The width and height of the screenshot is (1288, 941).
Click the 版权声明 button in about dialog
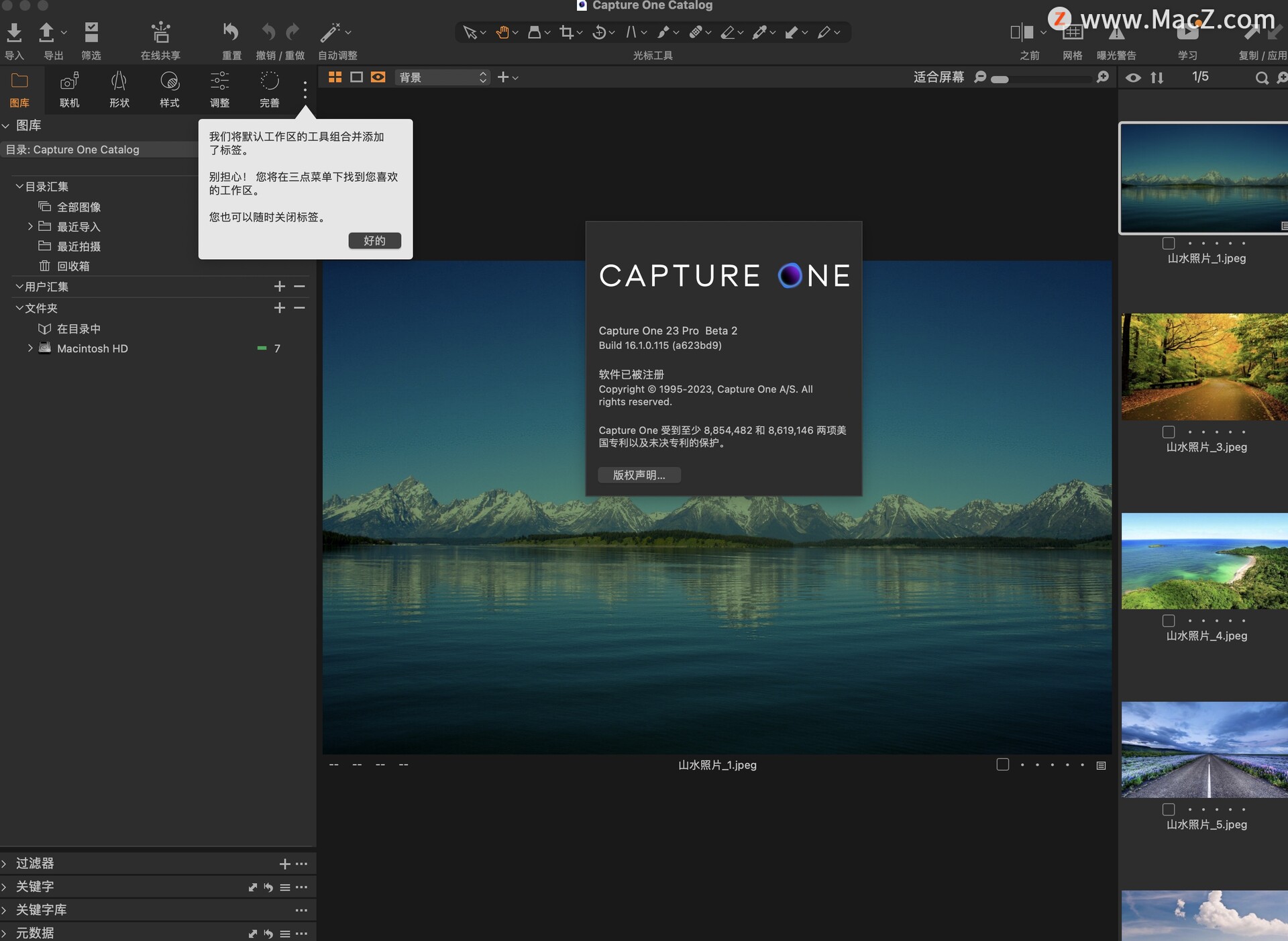coord(638,475)
